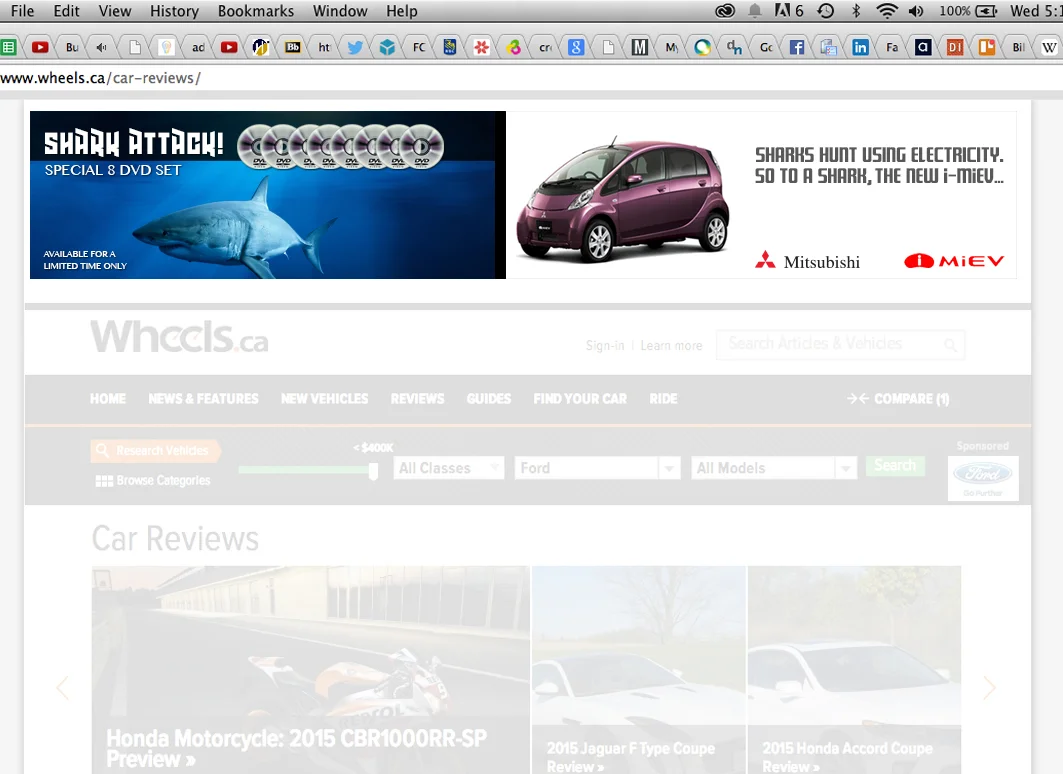Open the All Classes dropdown
Viewport: 1063px width, 774px height.
(x=449, y=468)
